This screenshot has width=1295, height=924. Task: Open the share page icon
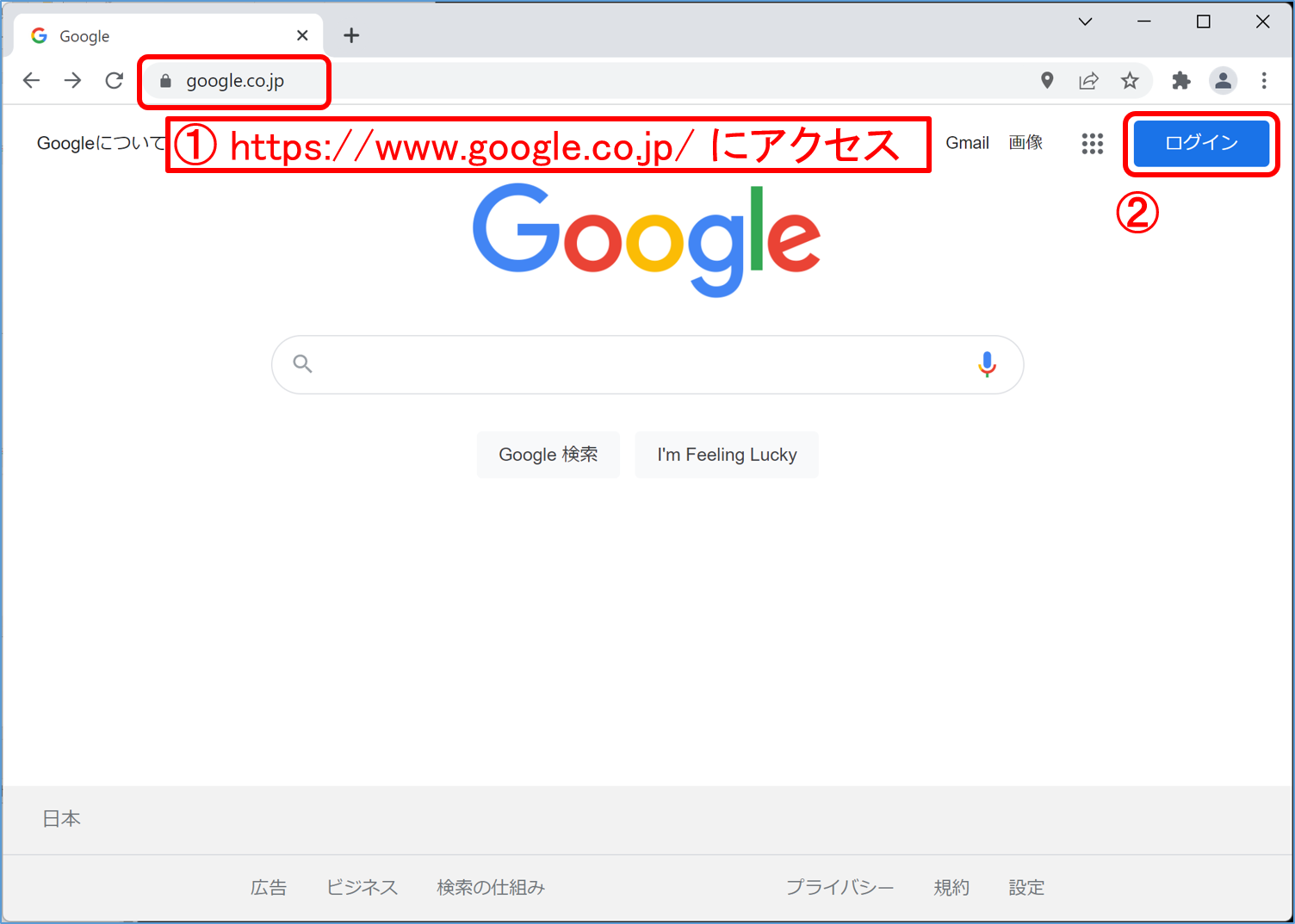pos(1088,80)
